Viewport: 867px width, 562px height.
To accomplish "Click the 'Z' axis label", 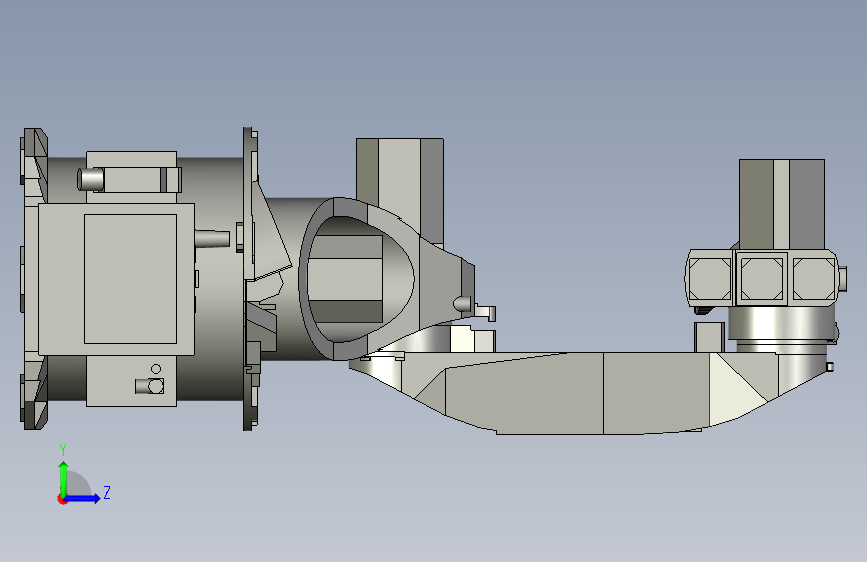I will pos(107,492).
